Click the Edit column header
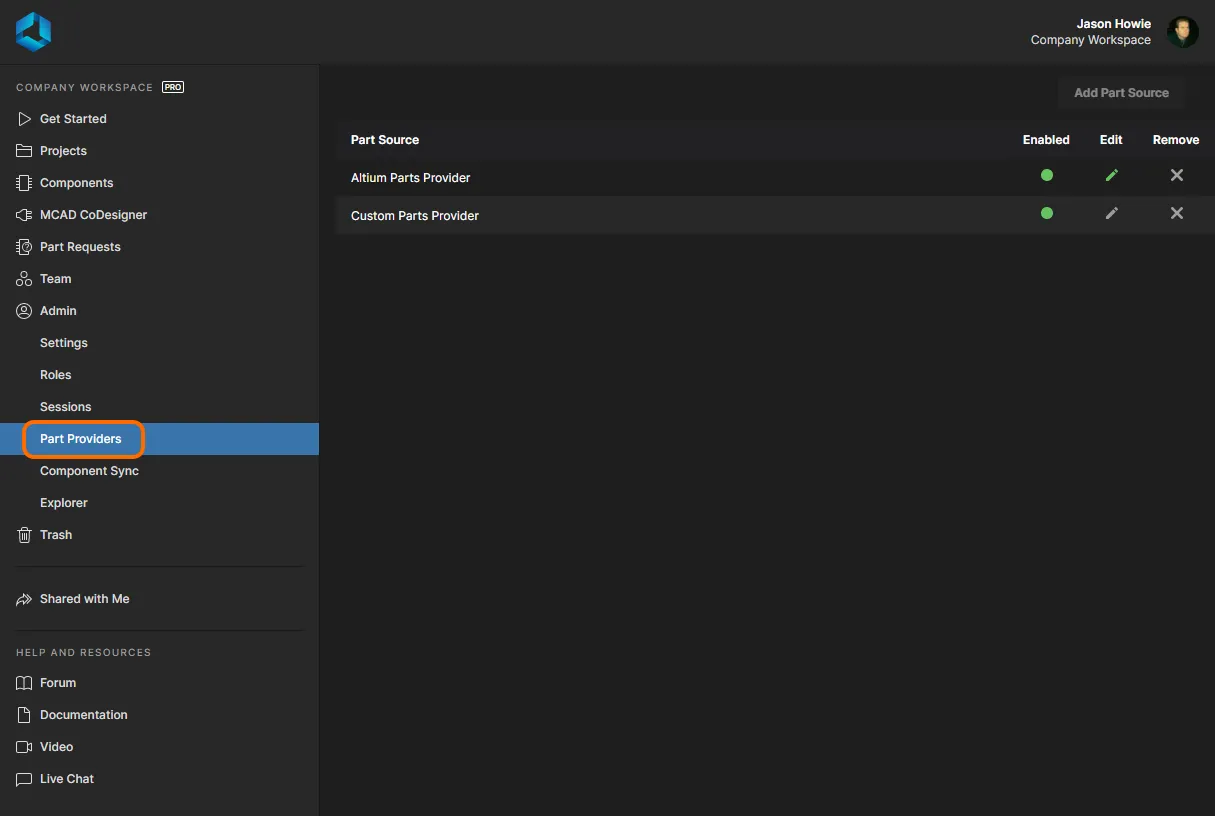This screenshot has height=816, width=1215. (1111, 140)
